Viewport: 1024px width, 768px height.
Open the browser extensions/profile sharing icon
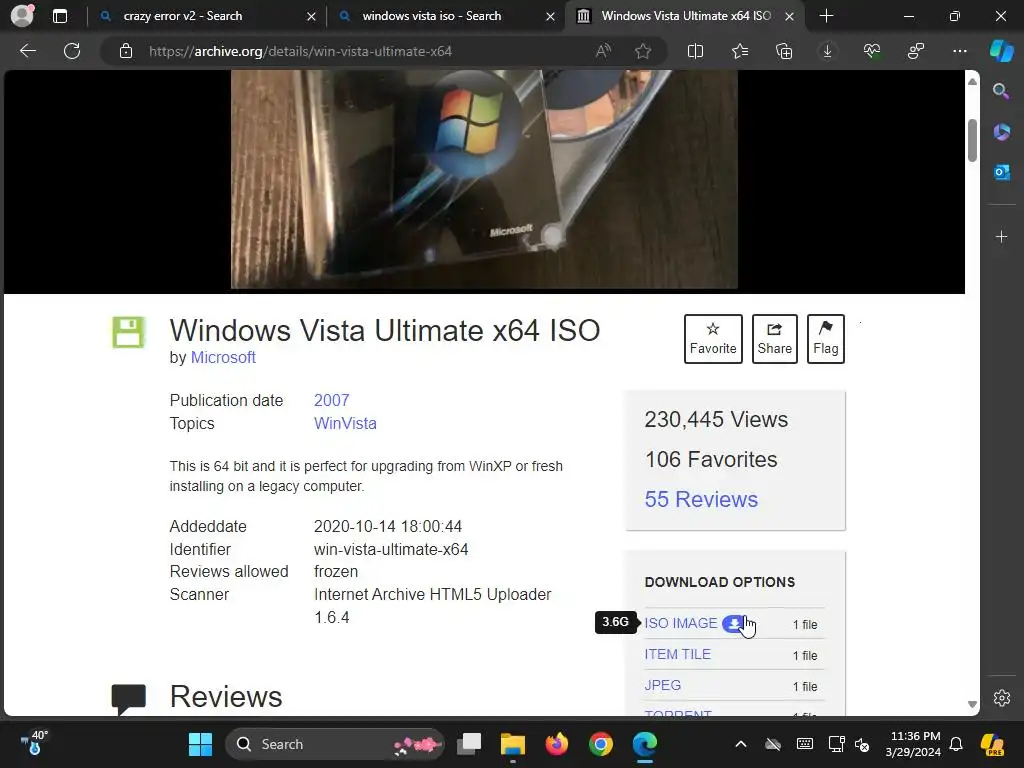point(916,51)
